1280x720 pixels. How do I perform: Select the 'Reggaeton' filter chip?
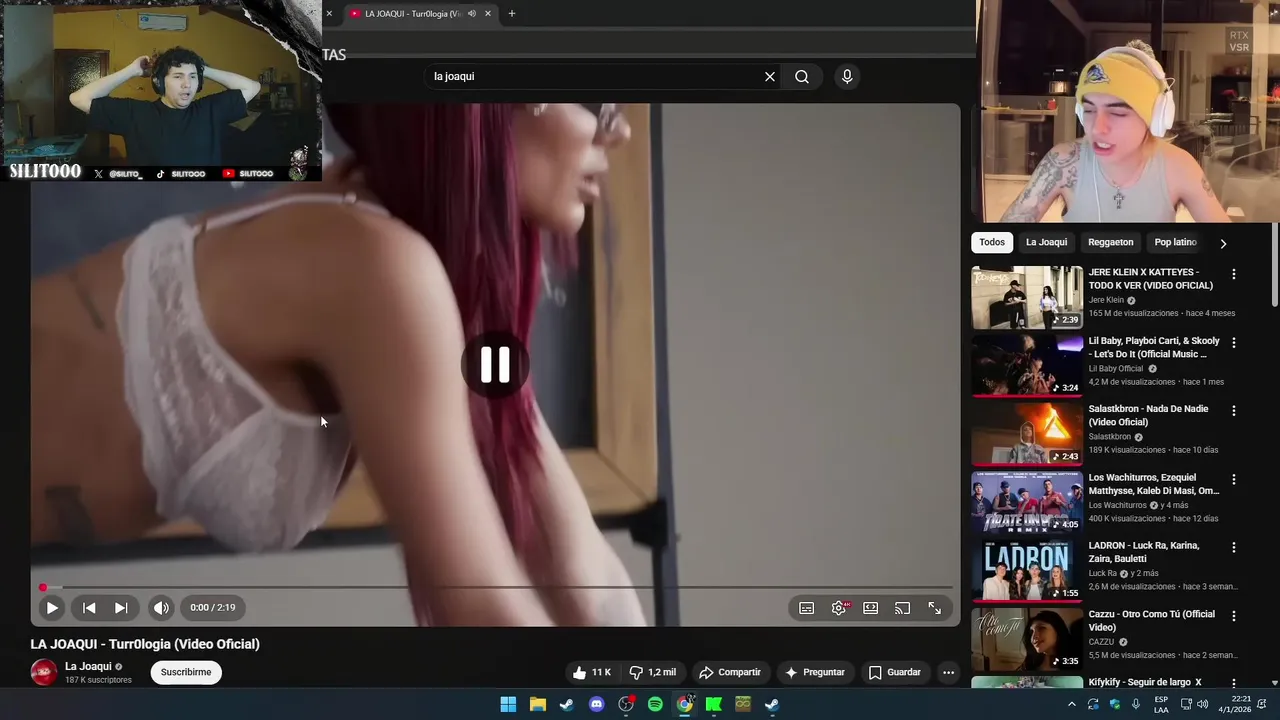point(1110,242)
